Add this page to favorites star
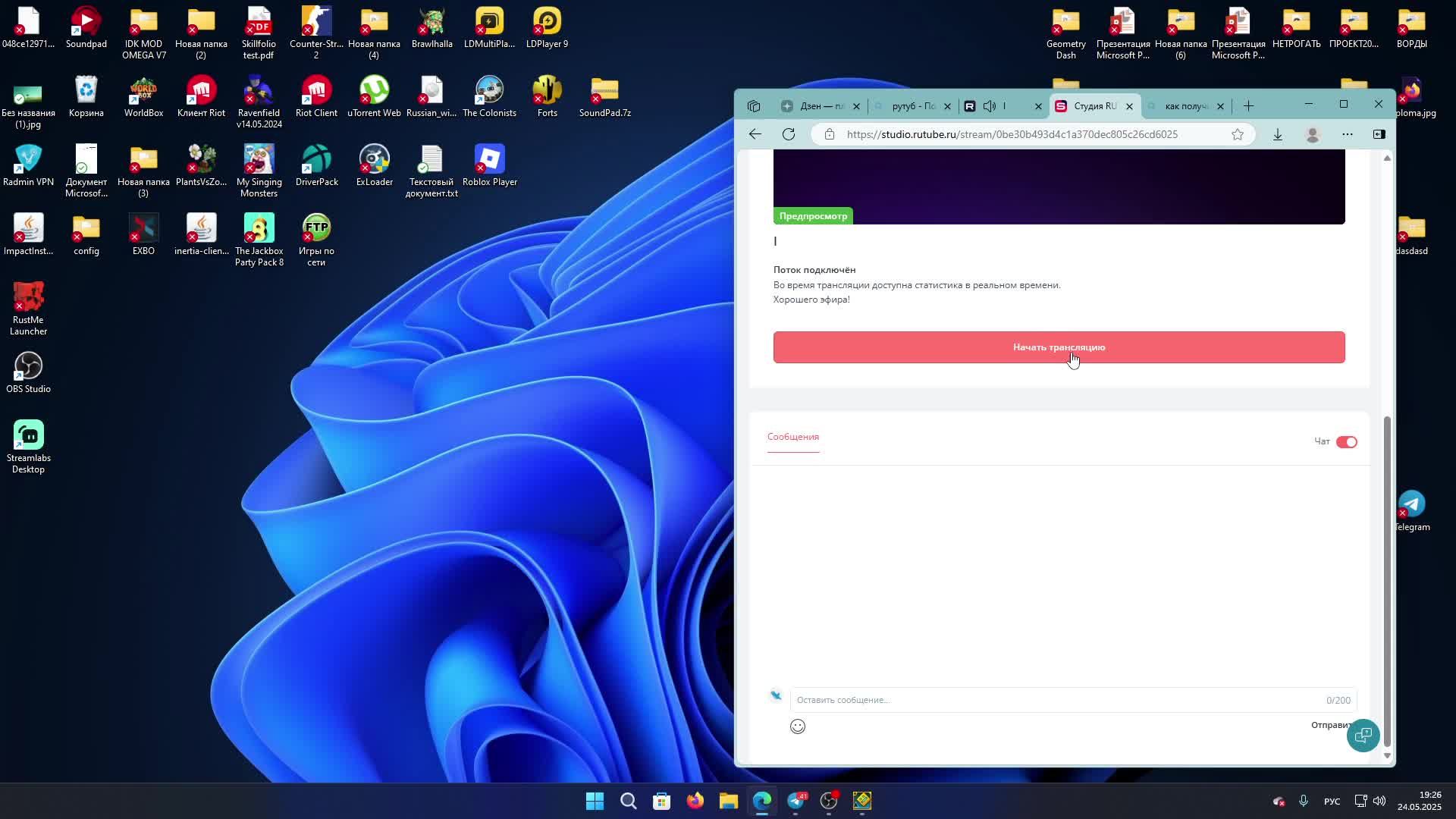The height and width of the screenshot is (819, 1456). click(x=1238, y=134)
